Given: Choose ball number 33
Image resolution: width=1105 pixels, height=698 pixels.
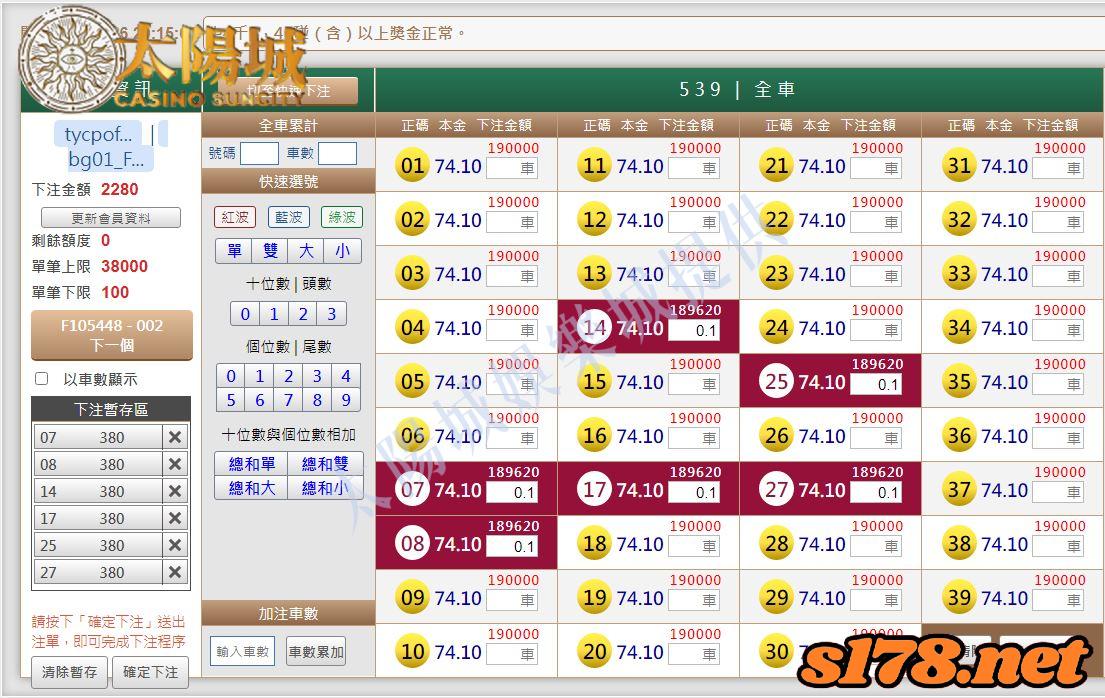Looking at the screenshot, I should click(959, 274).
